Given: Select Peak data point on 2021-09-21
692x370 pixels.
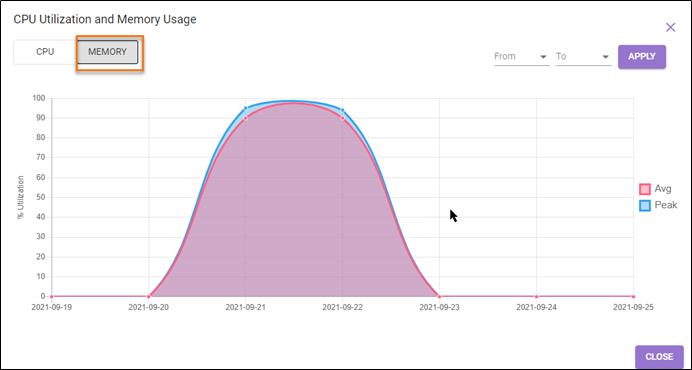Looking at the screenshot, I should click(245, 108).
